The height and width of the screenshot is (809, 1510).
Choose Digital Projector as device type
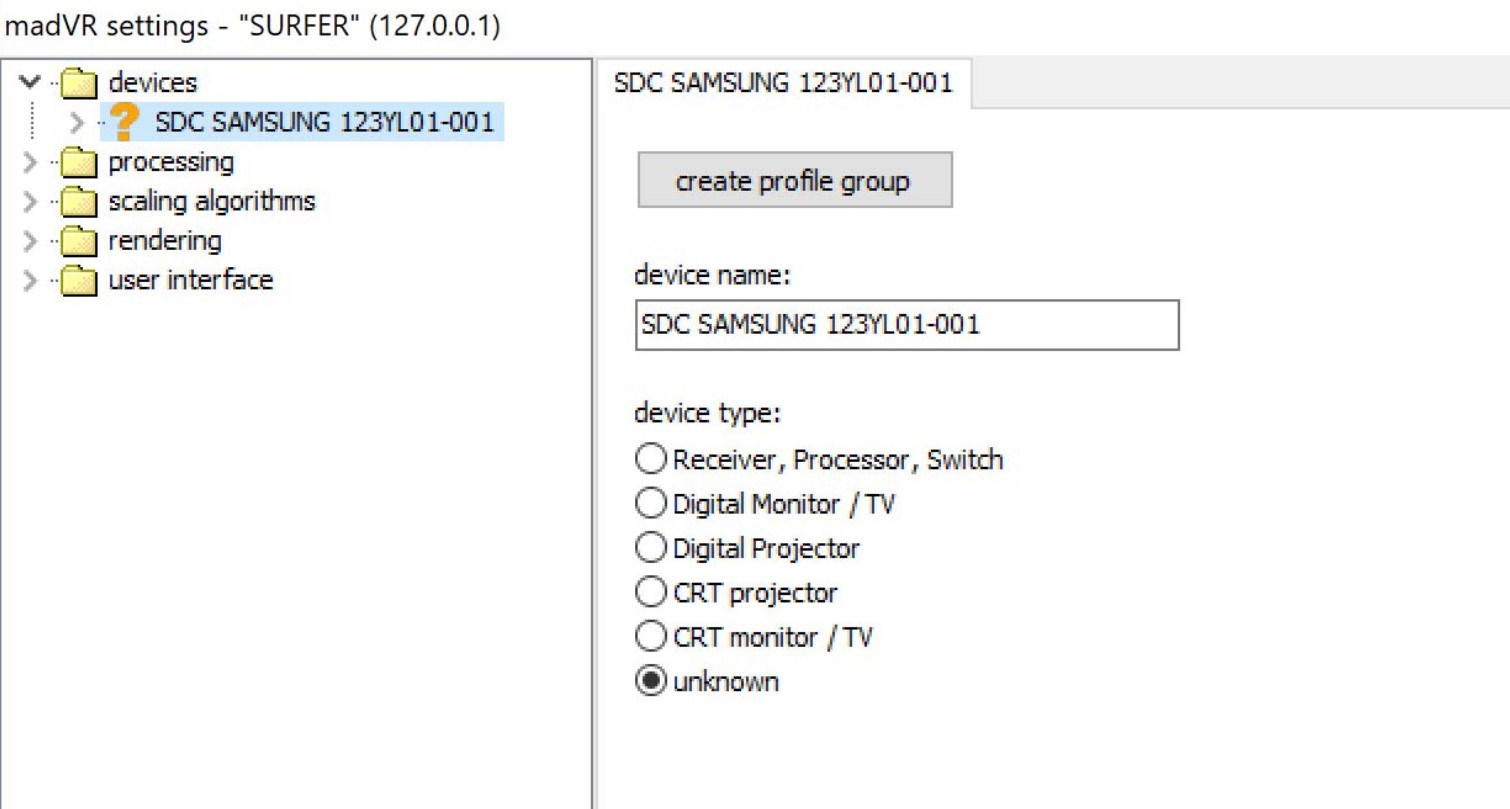click(x=650, y=548)
